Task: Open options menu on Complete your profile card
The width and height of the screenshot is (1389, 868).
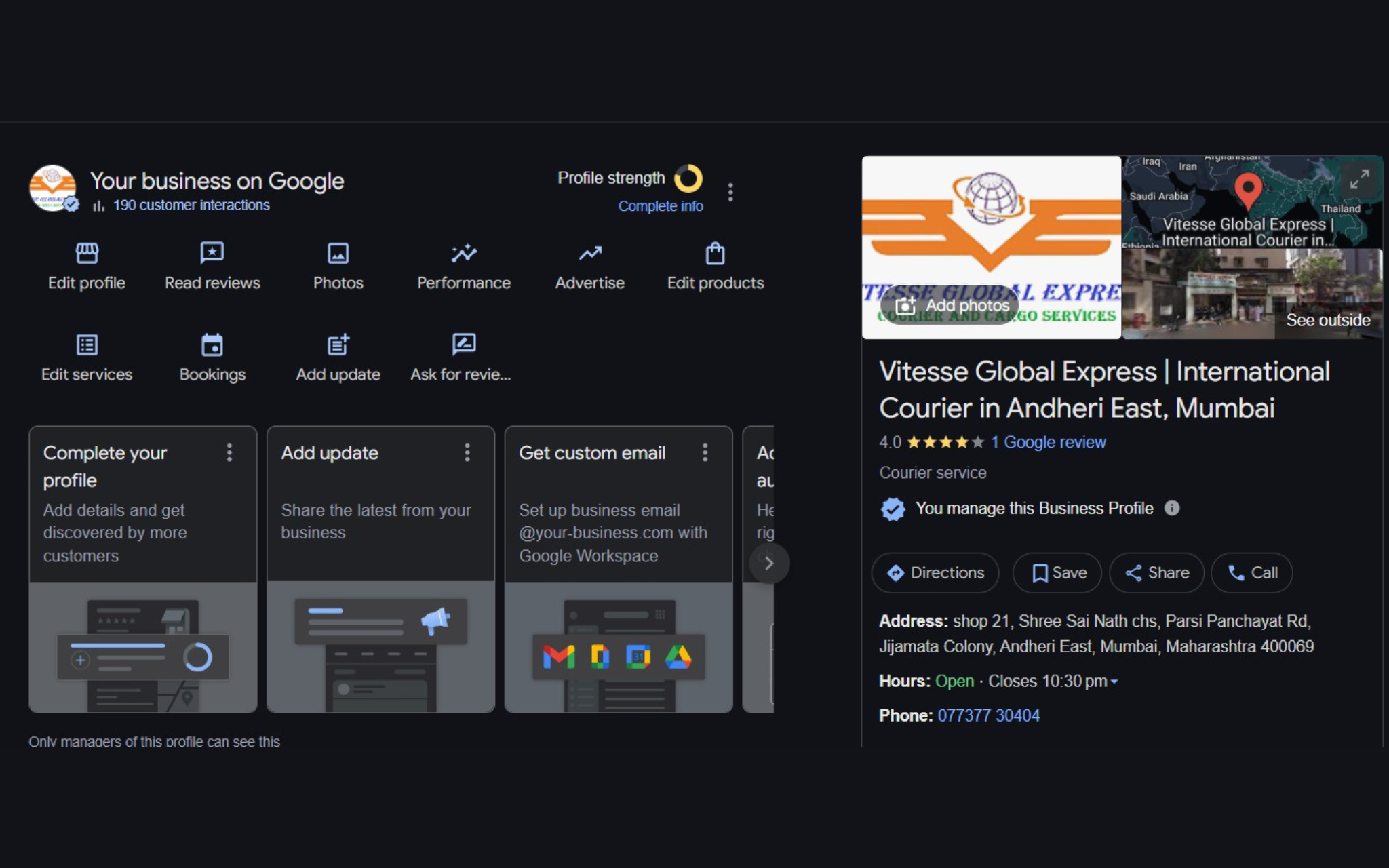Action: pos(229,452)
